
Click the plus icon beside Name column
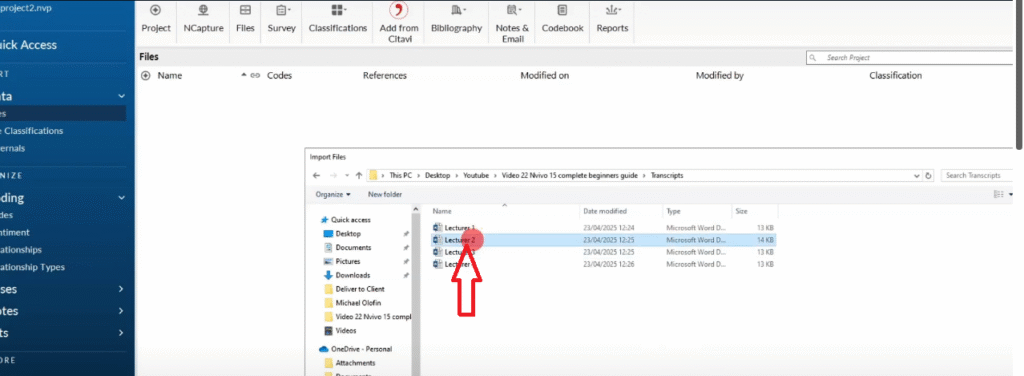click(146, 76)
